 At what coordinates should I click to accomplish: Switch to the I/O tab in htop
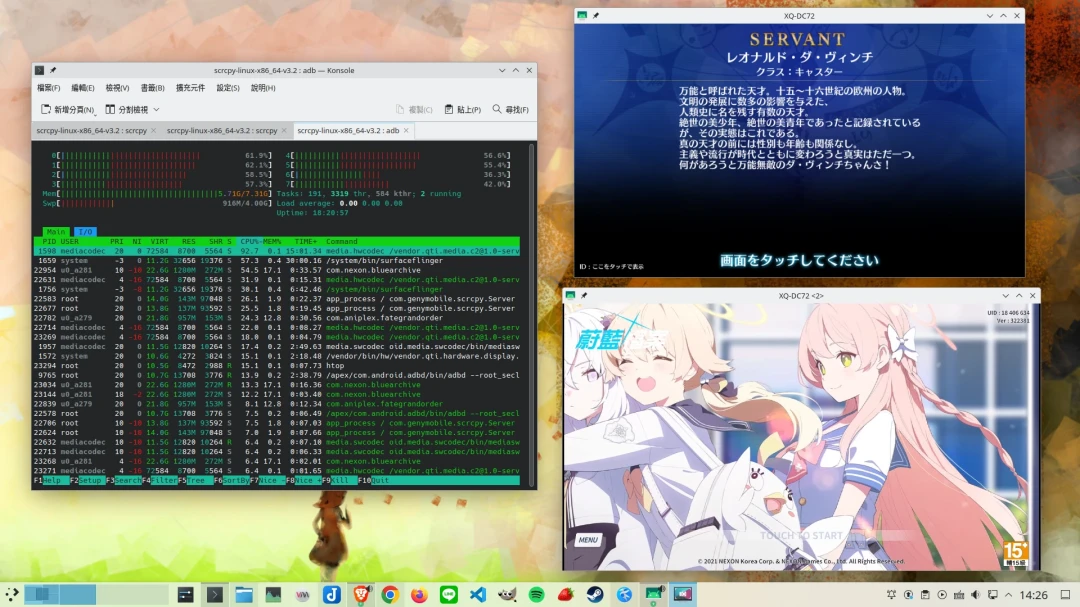pyautogui.click(x=84, y=232)
